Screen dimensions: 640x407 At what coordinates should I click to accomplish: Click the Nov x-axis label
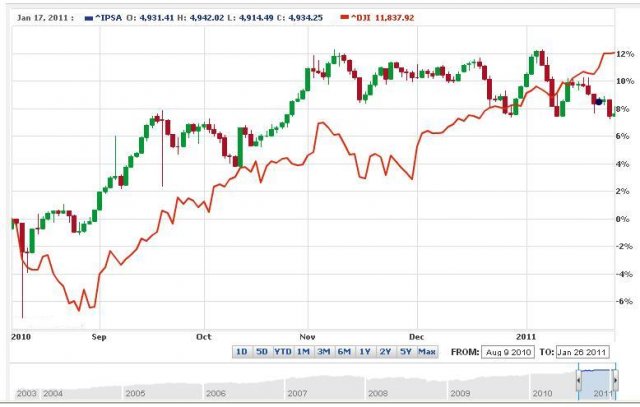[x=307, y=337]
